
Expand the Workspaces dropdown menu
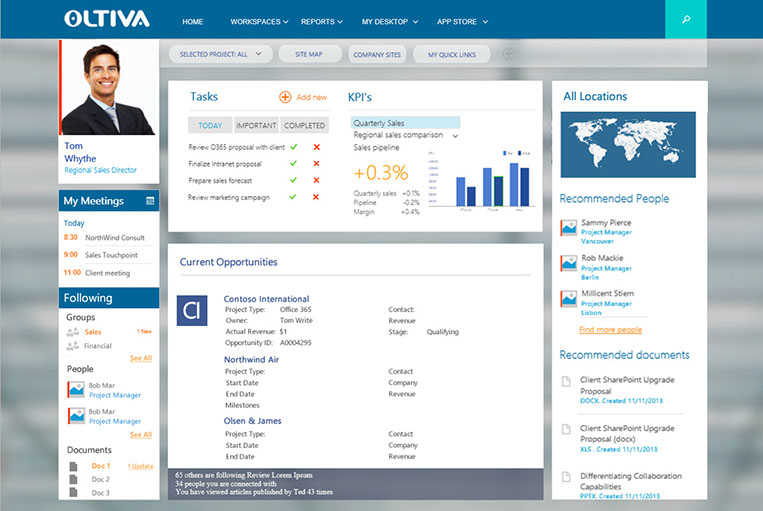[x=259, y=21]
